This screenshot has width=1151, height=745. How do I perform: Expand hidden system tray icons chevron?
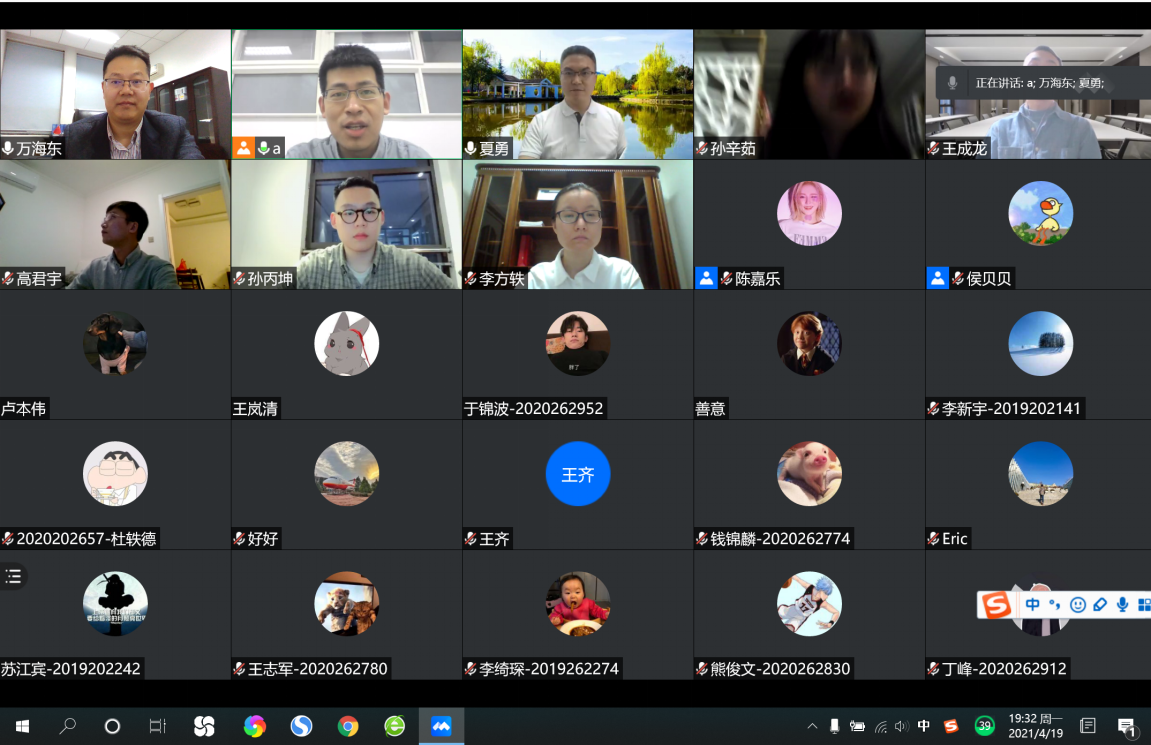pos(811,726)
